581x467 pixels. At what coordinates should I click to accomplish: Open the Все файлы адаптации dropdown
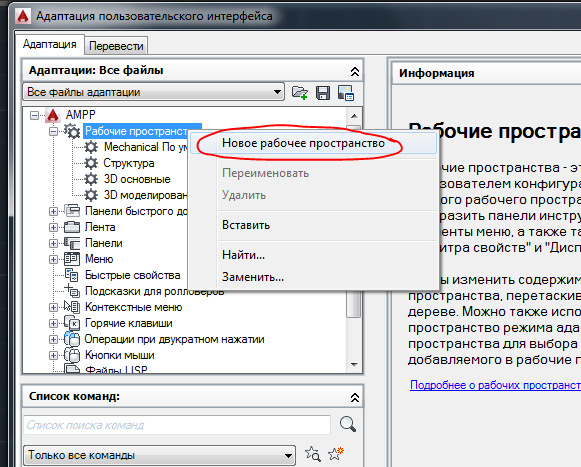pyautogui.click(x=153, y=92)
